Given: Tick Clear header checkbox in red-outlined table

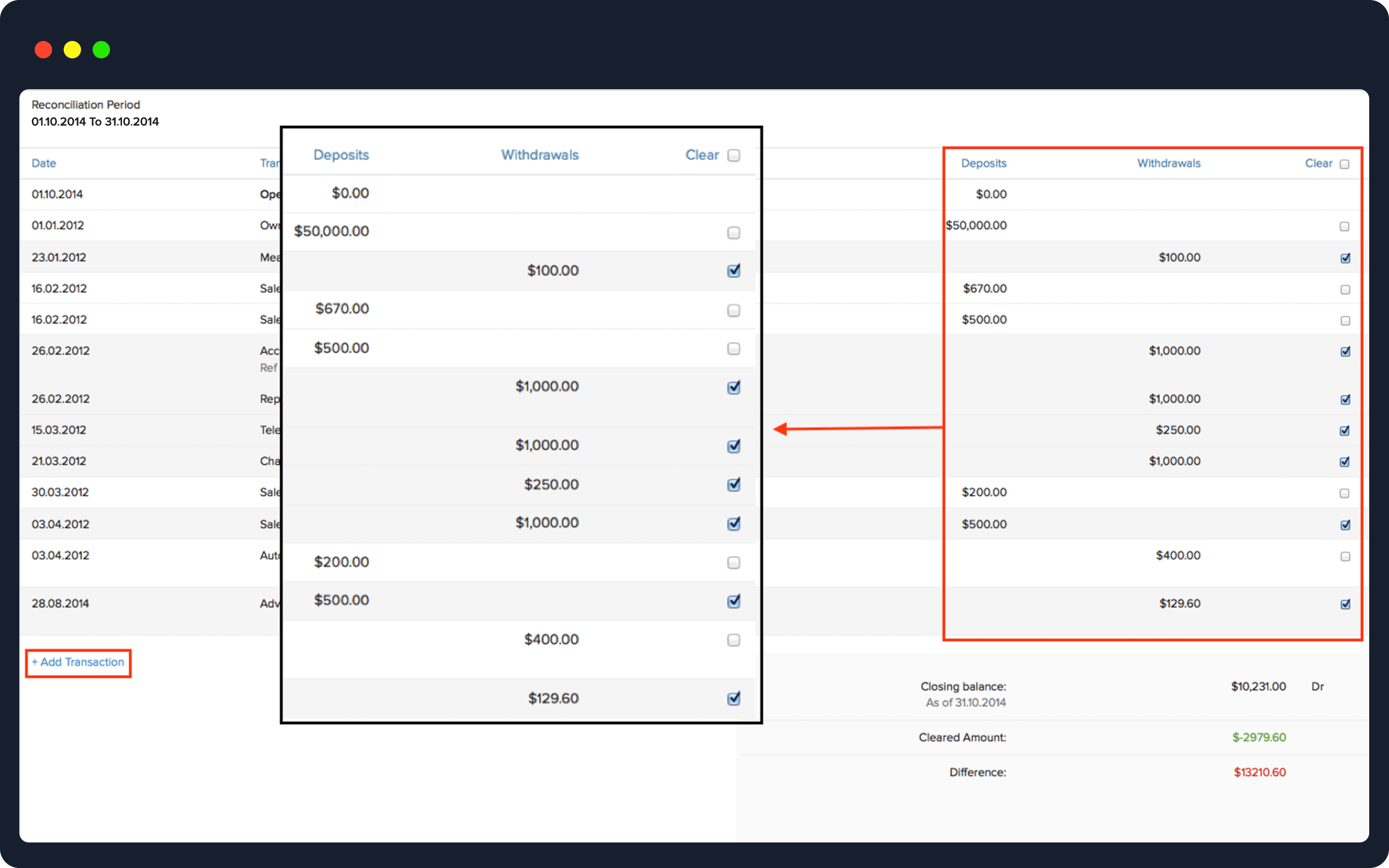Looking at the screenshot, I should 1344,164.
